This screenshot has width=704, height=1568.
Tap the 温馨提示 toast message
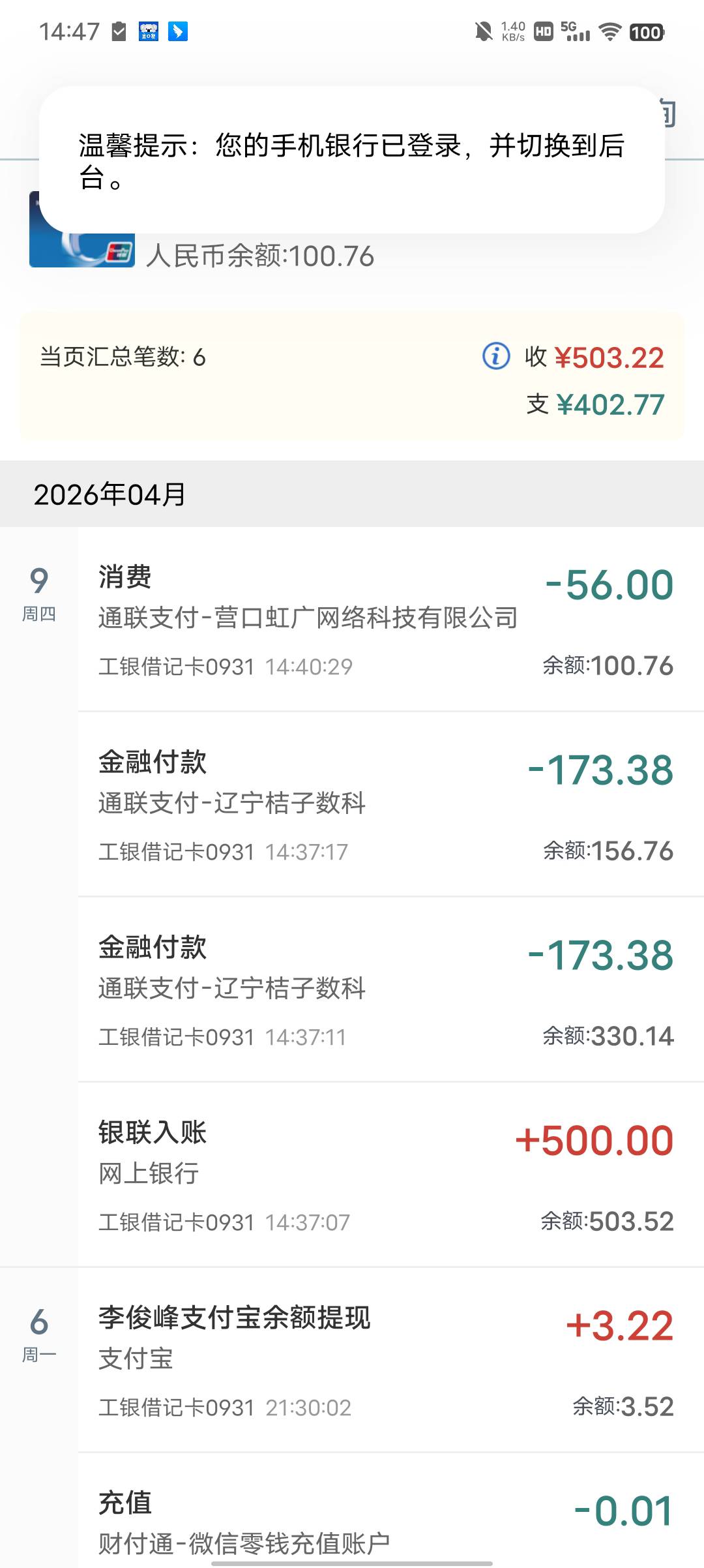coord(352,160)
